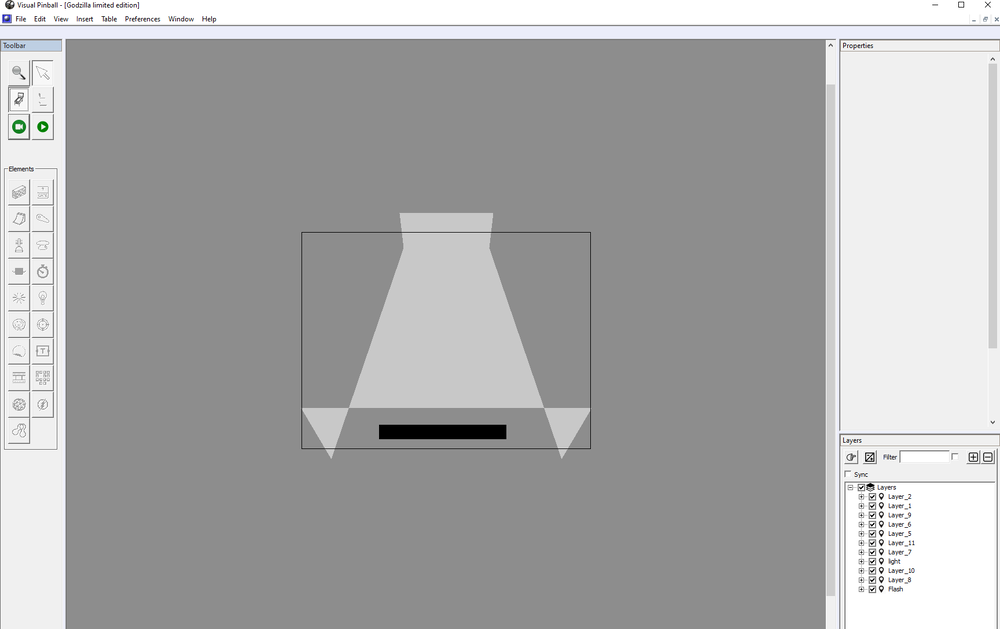This screenshot has height=629, width=1000.
Task: Uncheck Layer_1 visibility checkbox
Action: 872,506
